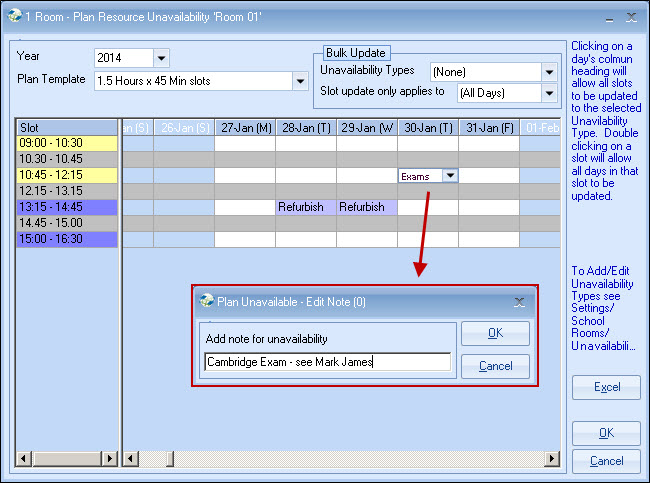Open the Year dropdown showing 2014
The image size is (650, 483).
[x=162, y=58]
